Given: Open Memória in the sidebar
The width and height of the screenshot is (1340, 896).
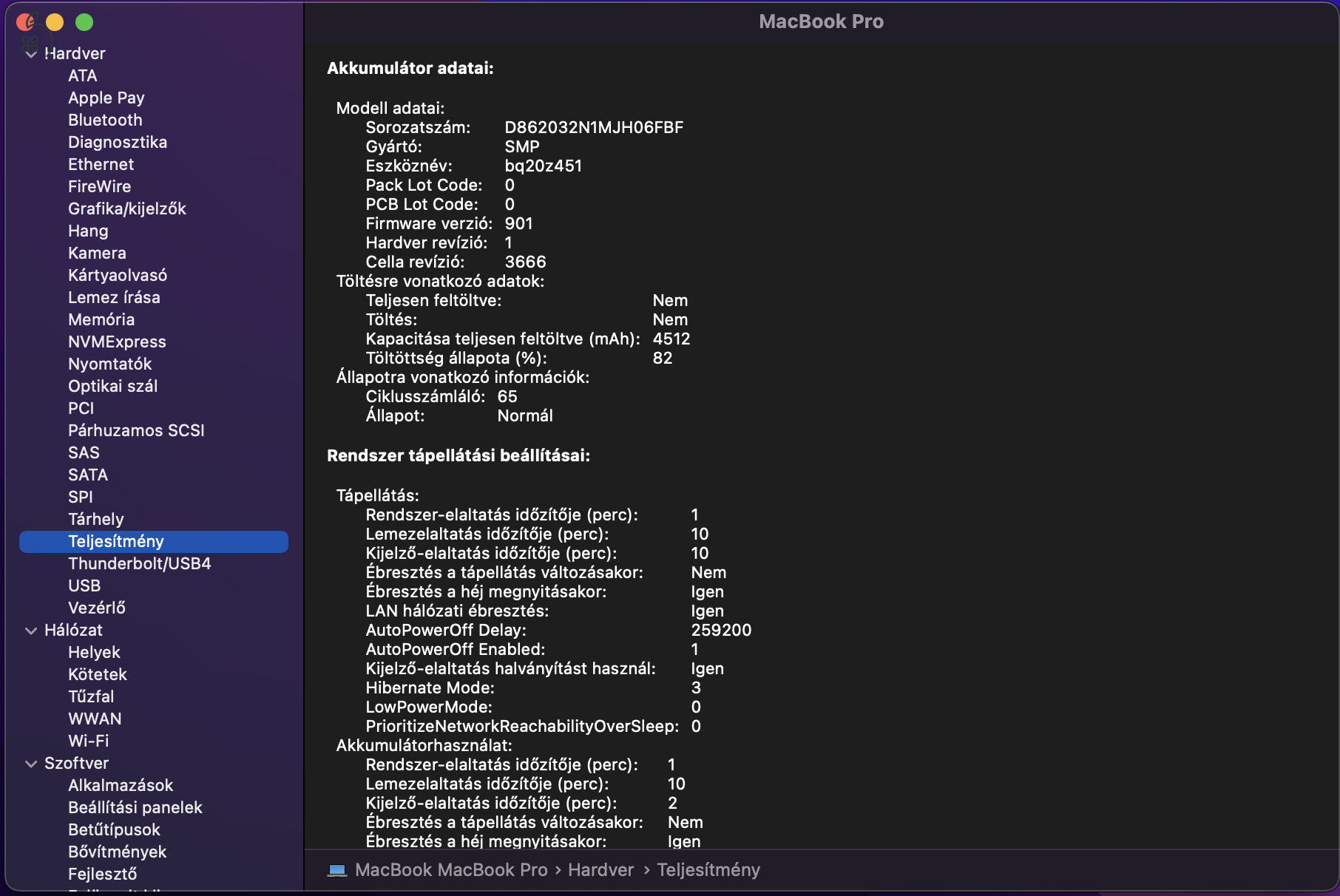Looking at the screenshot, I should [101, 319].
